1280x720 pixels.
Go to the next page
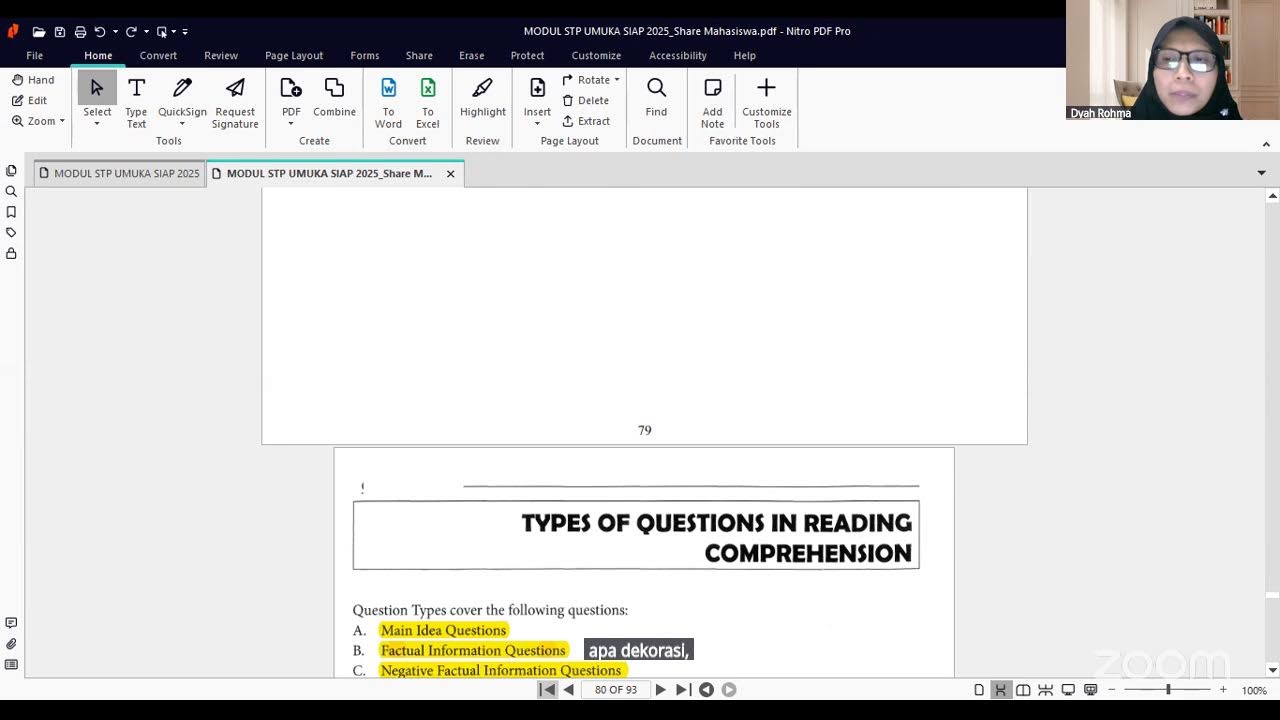pyautogui.click(x=660, y=690)
